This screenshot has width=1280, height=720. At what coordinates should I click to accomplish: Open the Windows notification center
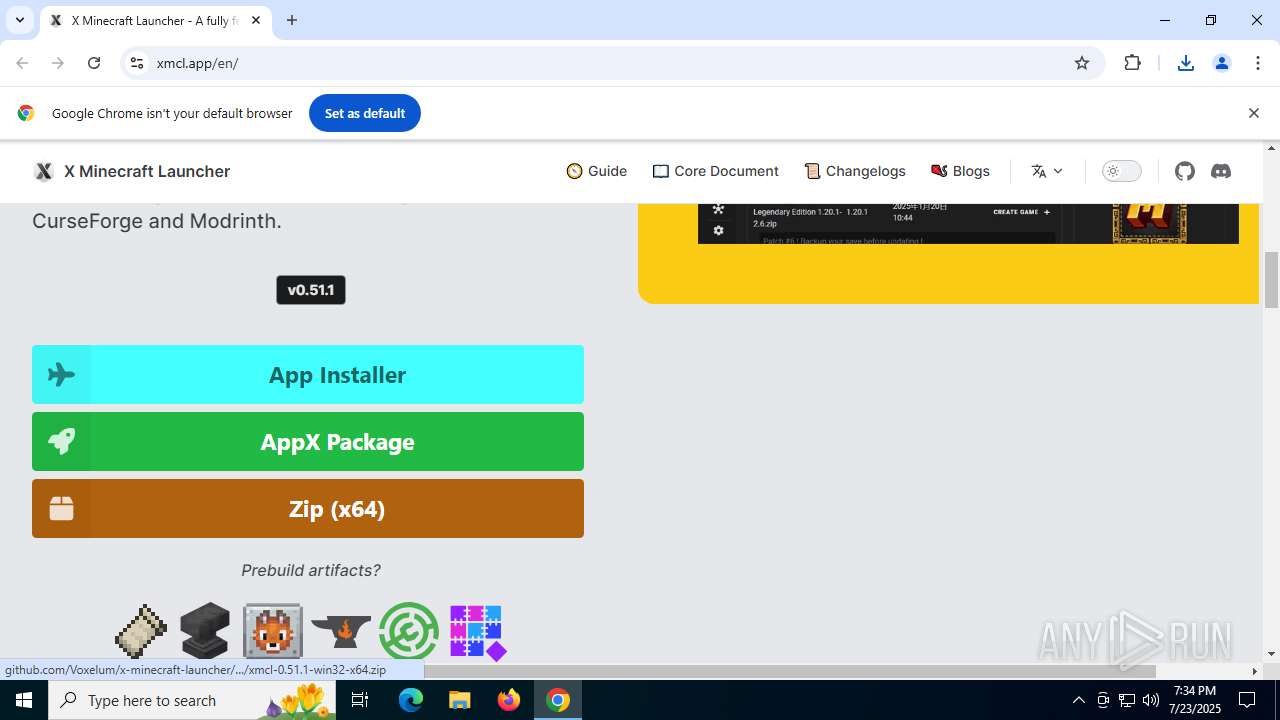click(x=1247, y=700)
